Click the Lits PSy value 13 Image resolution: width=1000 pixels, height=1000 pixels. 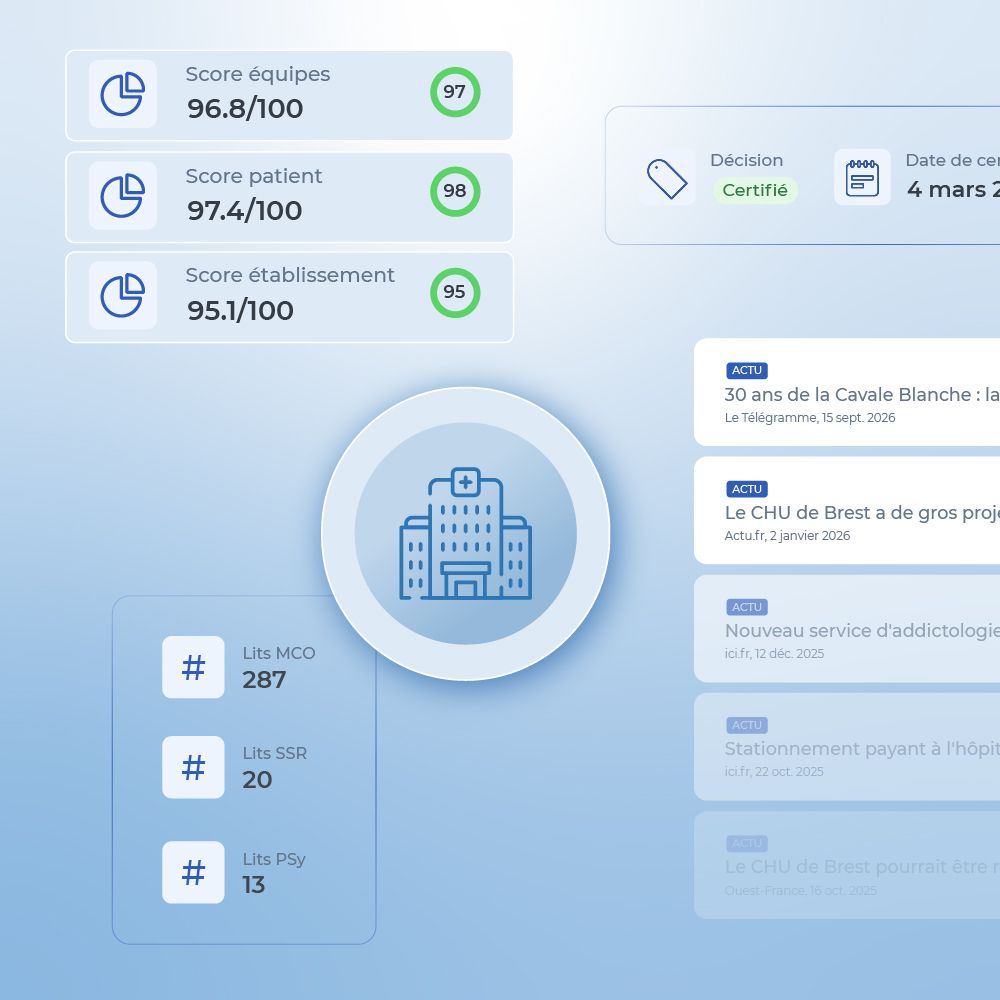[253, 885]
